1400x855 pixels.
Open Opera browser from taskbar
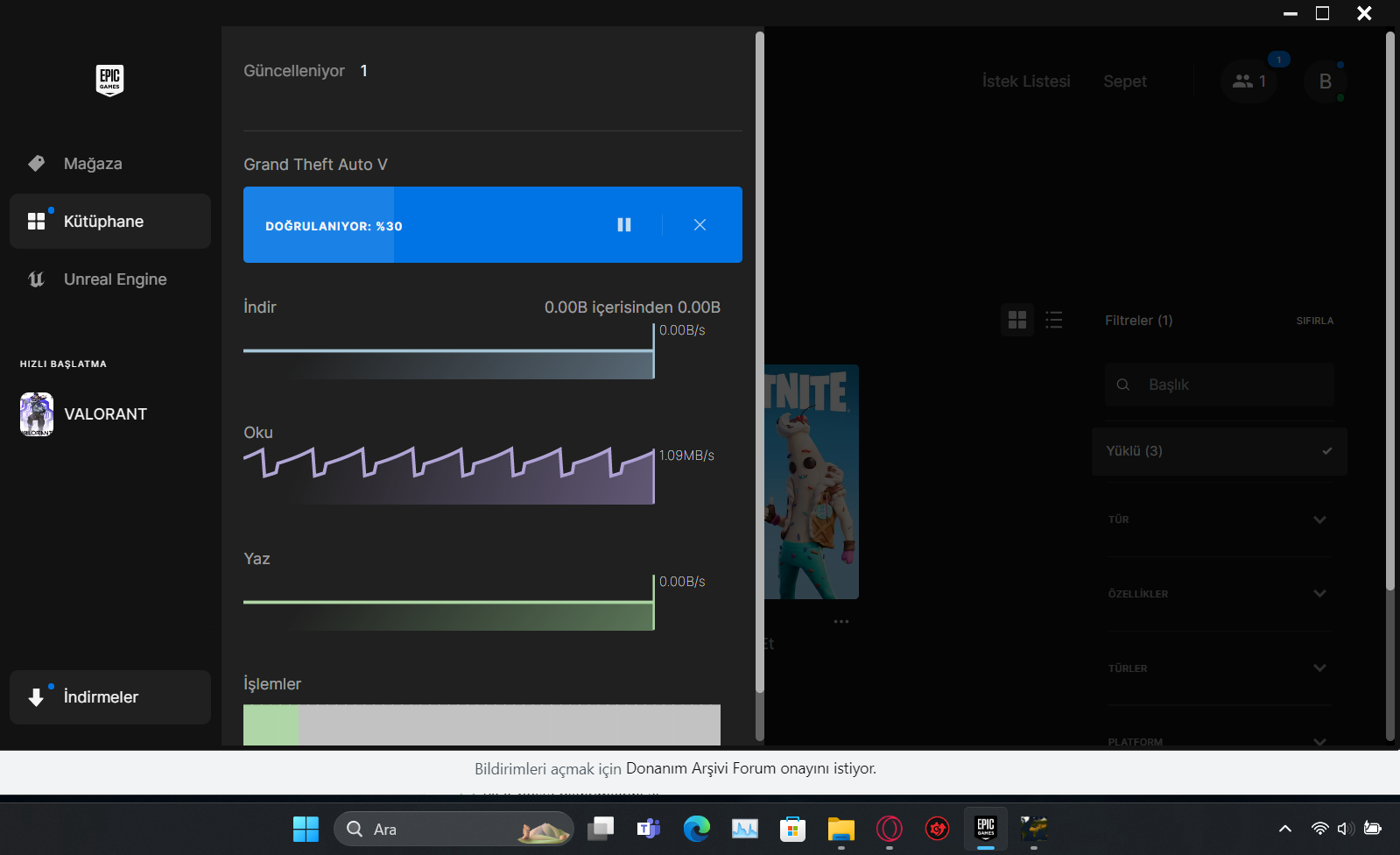890,829
